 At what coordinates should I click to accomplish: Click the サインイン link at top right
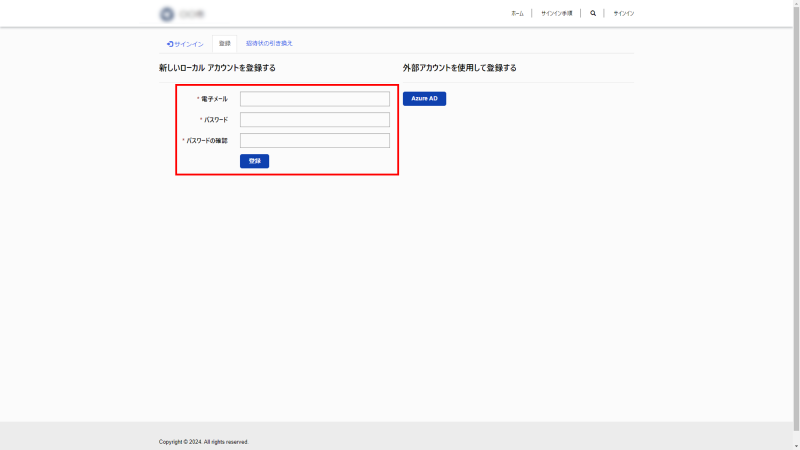623,14
